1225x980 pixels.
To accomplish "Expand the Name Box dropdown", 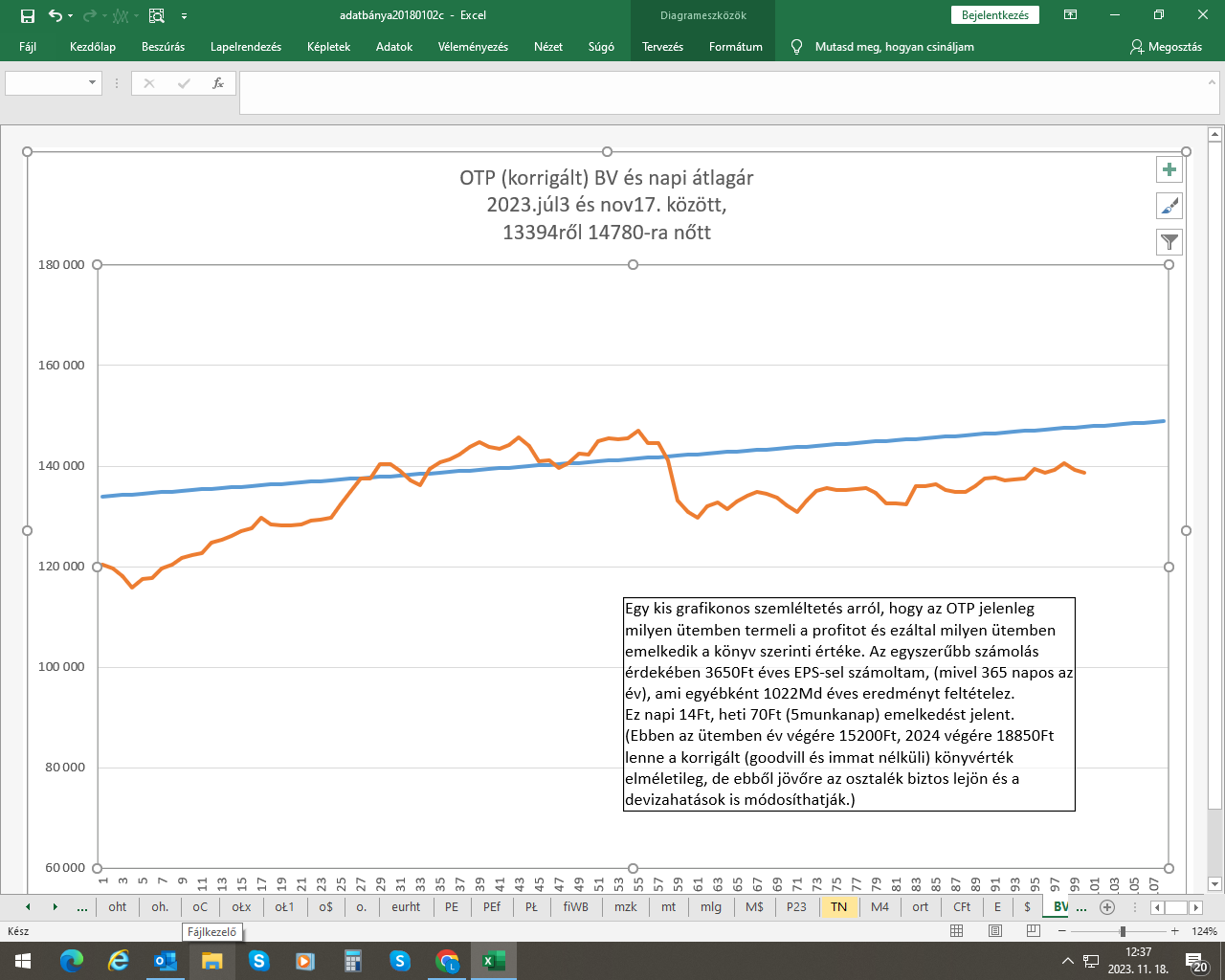I will 93,83.
